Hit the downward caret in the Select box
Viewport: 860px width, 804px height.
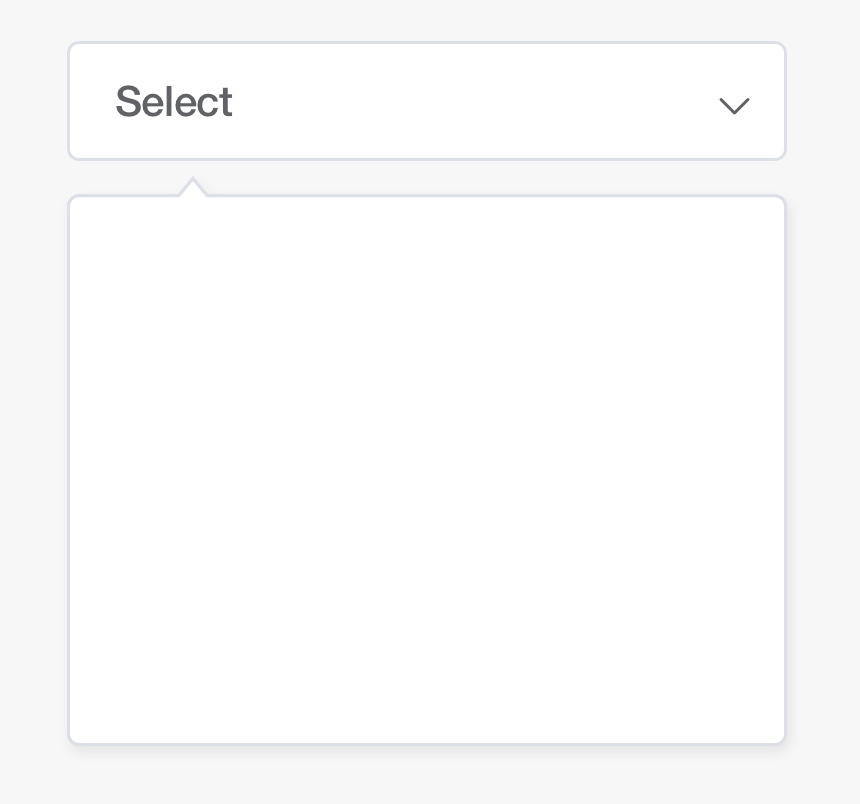734,105
